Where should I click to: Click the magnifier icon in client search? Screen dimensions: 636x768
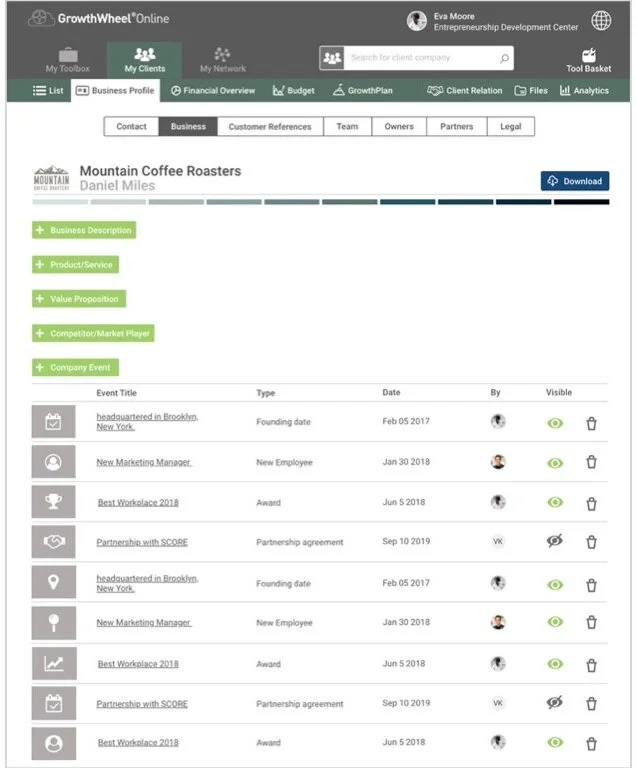pyautogui.click(x=504, y=58)
